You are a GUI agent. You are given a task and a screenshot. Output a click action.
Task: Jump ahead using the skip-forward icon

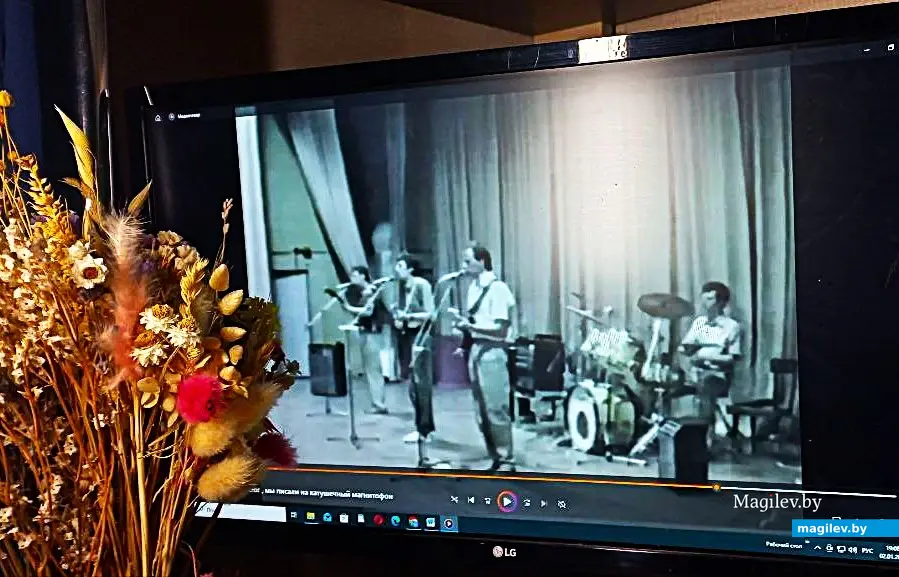coord(527,501)
